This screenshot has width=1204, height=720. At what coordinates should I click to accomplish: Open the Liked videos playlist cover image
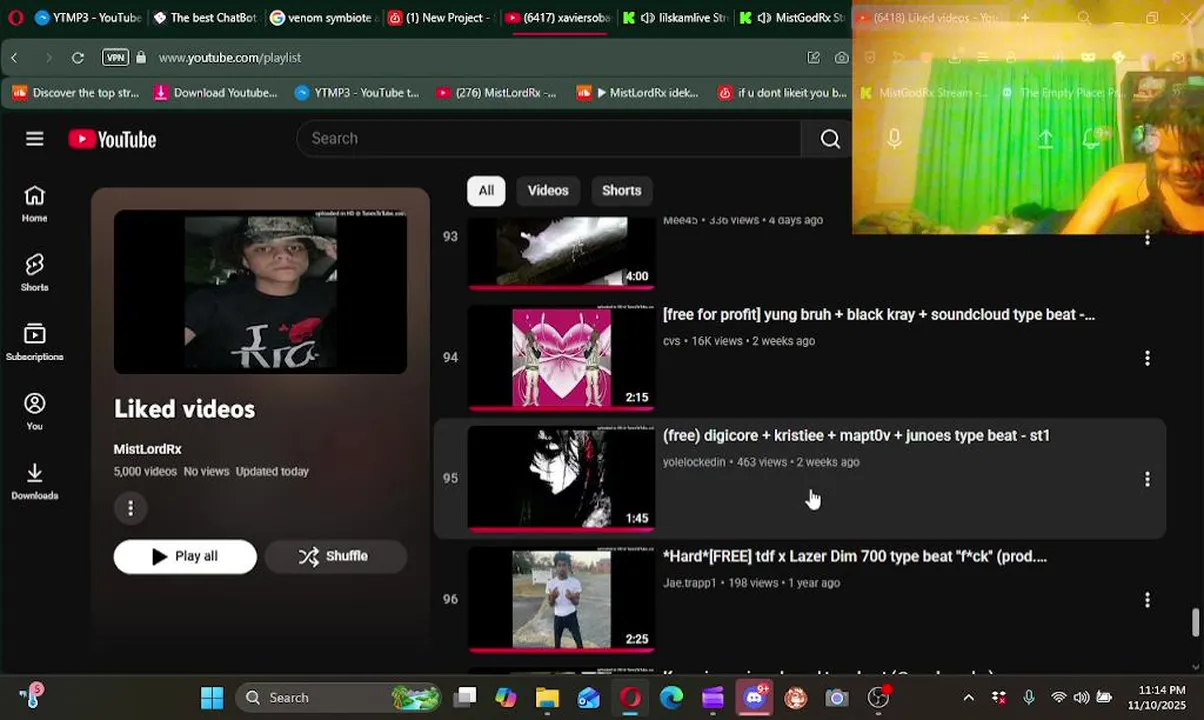[x=260, y=291]
